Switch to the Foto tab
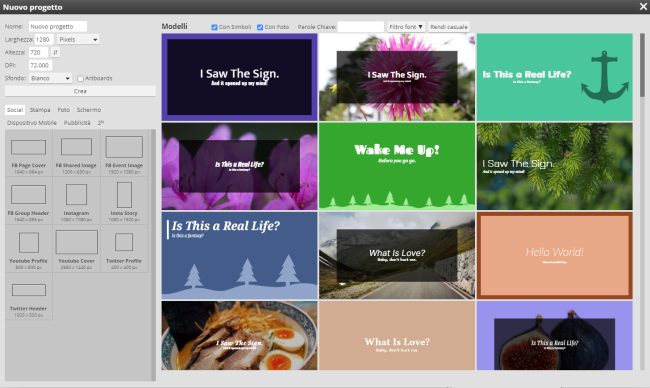This screenshot has height=388, width=650. 63,110
